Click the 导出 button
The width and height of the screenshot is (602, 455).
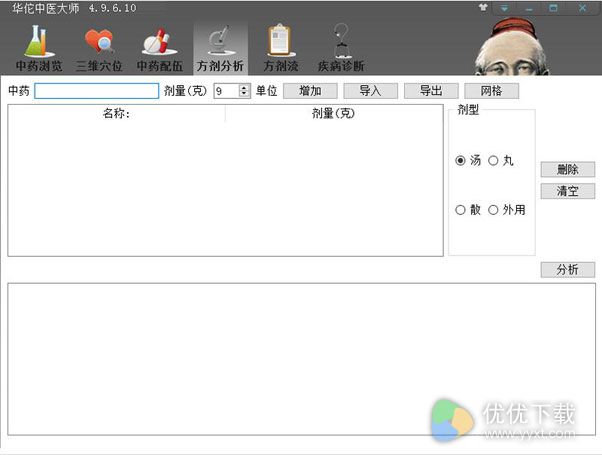click(431, 91)
